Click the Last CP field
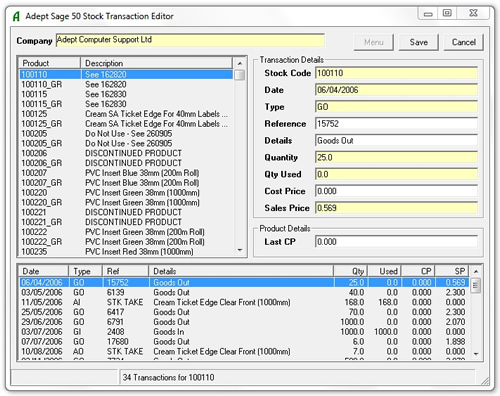The image size is (500, 396). click(396, 242)
